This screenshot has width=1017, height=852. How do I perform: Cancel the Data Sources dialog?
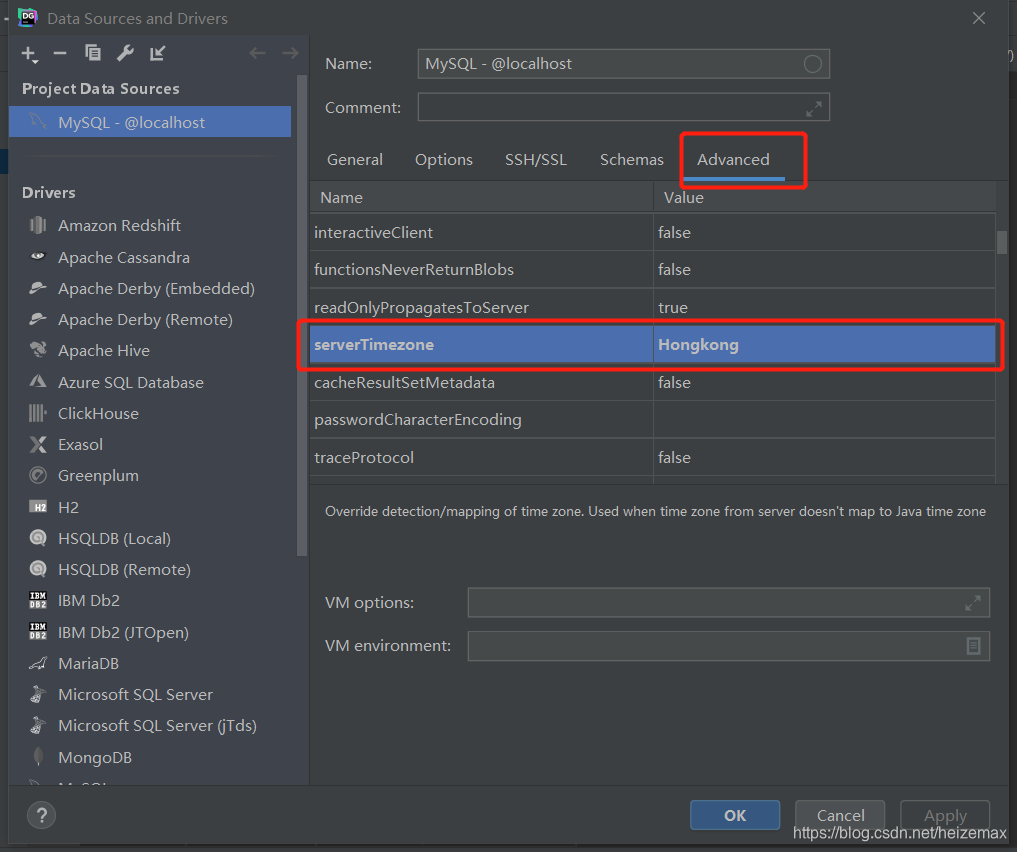click(839, 814)
